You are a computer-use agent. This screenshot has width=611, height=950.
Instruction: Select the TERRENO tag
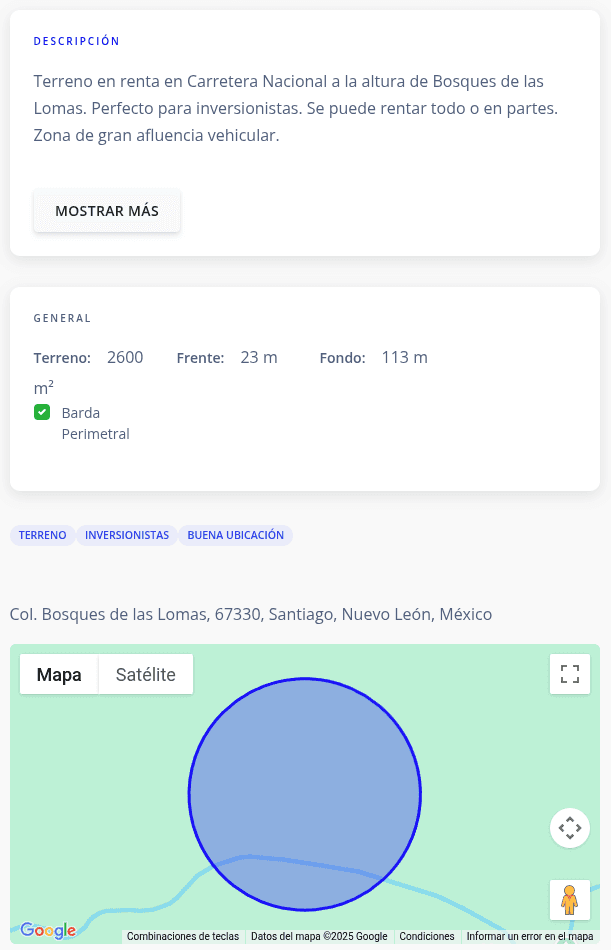tap(42, 535)
